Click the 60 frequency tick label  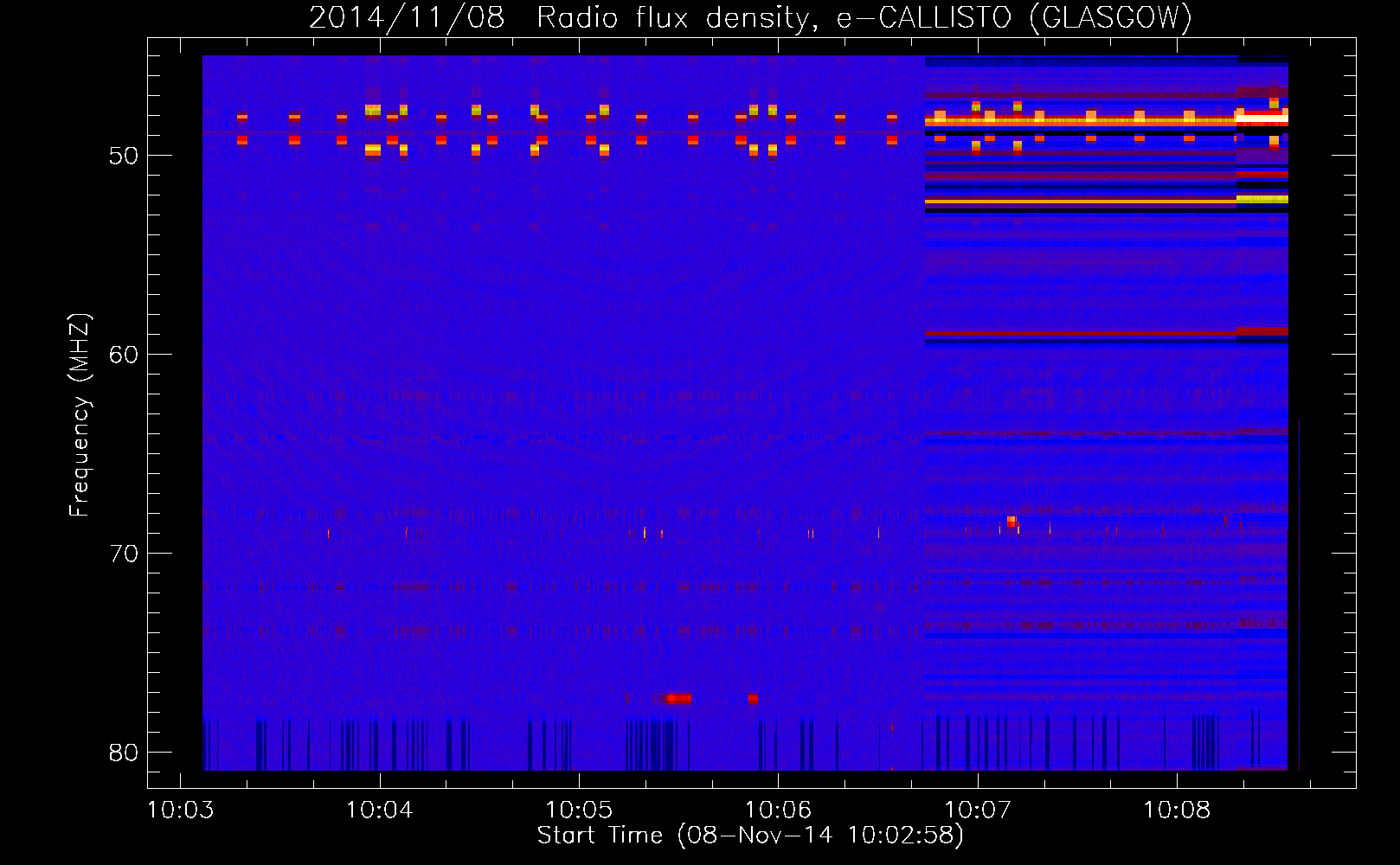(124, 355)
